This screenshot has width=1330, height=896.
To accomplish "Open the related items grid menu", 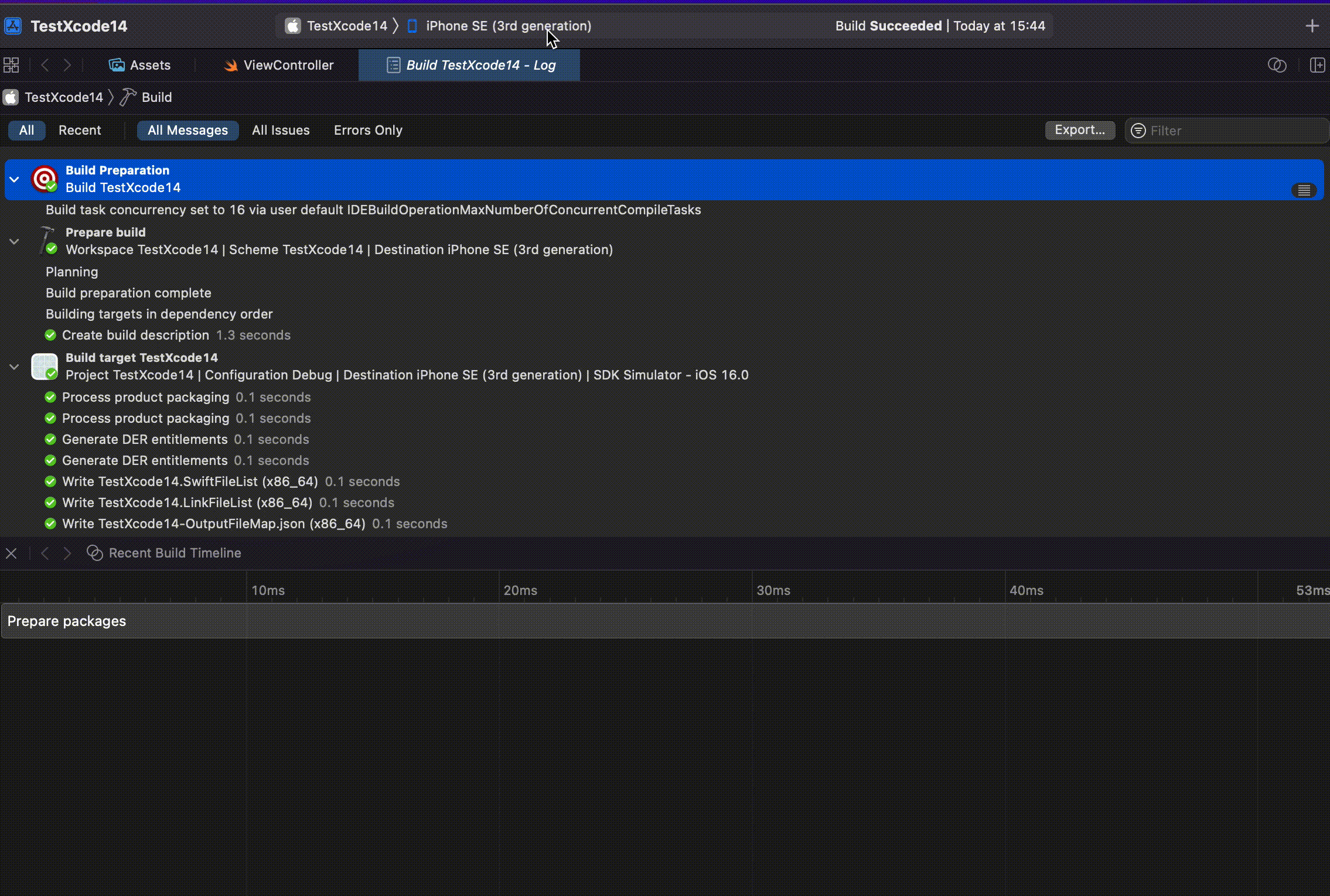I will [x=11, y=65].
